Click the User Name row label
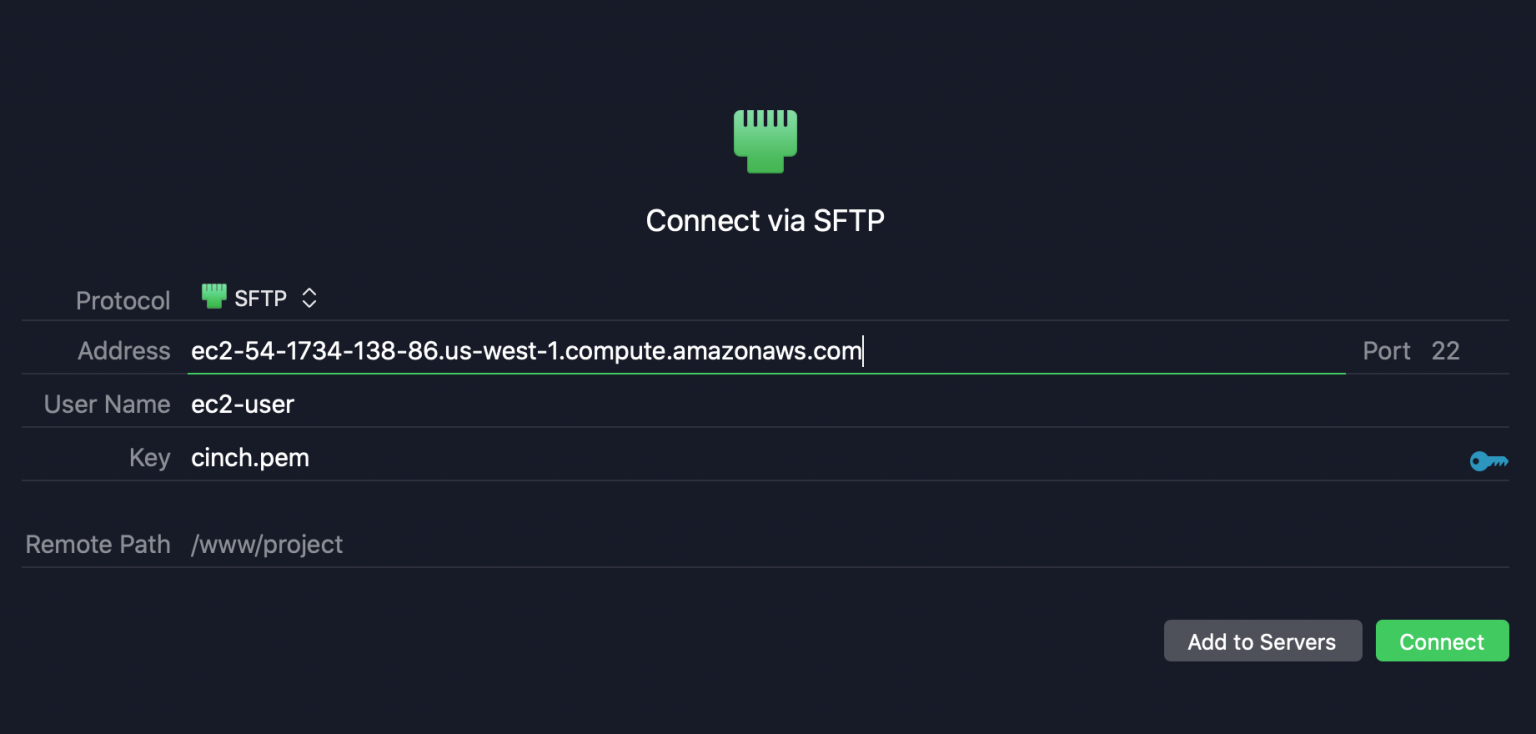This screenshot has width=1536, height=734. pyautogui.click(x=106, y=404)
